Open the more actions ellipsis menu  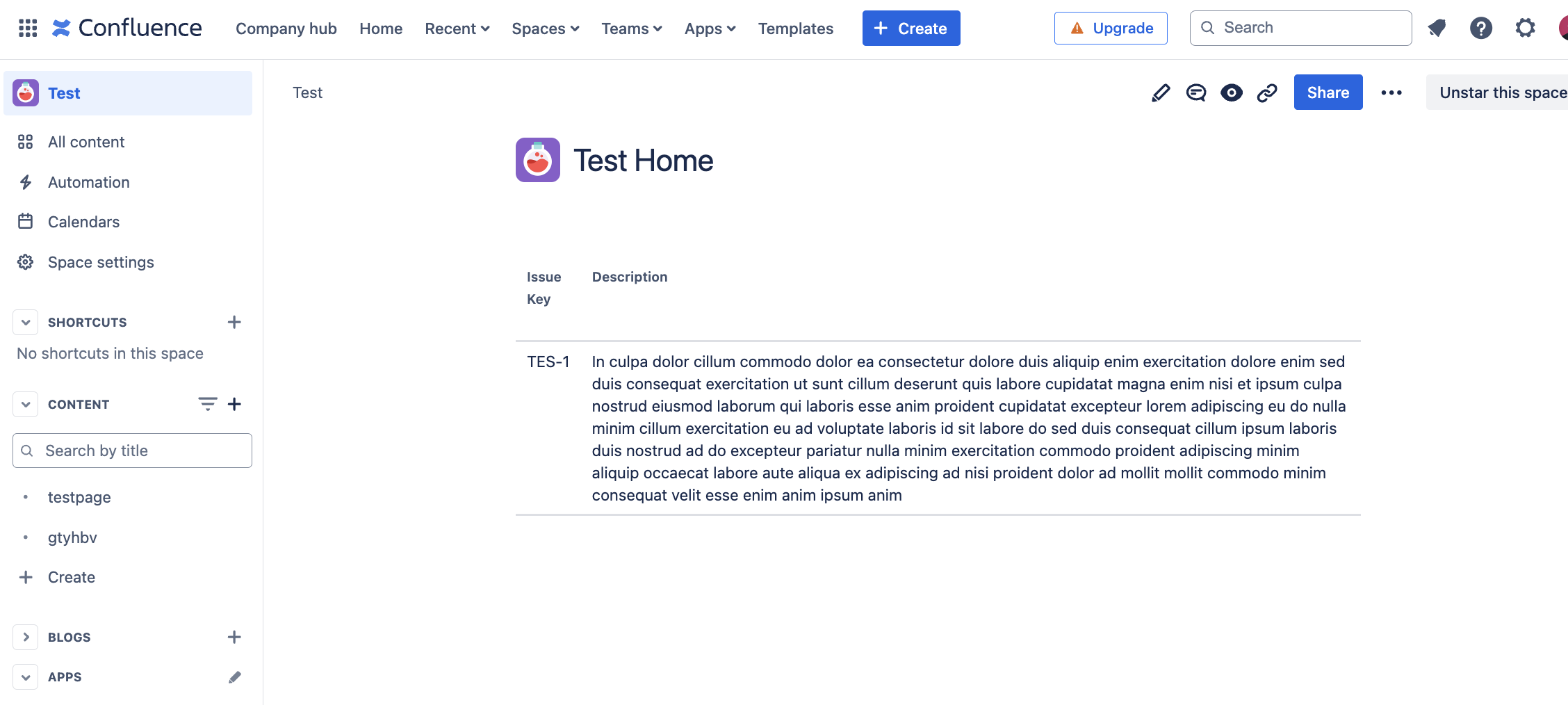click(1391, 92)
